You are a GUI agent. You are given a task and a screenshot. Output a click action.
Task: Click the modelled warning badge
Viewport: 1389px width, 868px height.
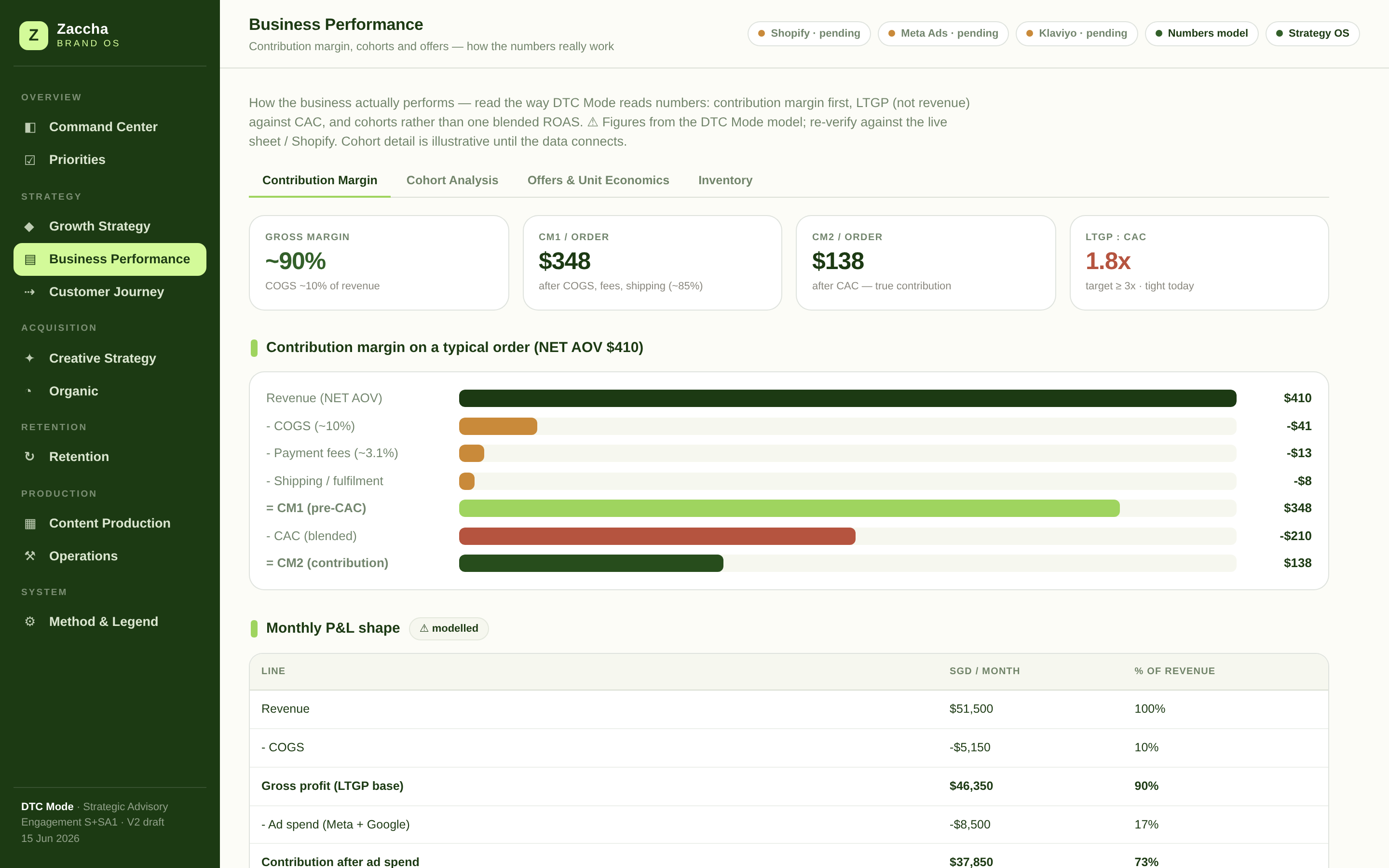pos(449,628)
